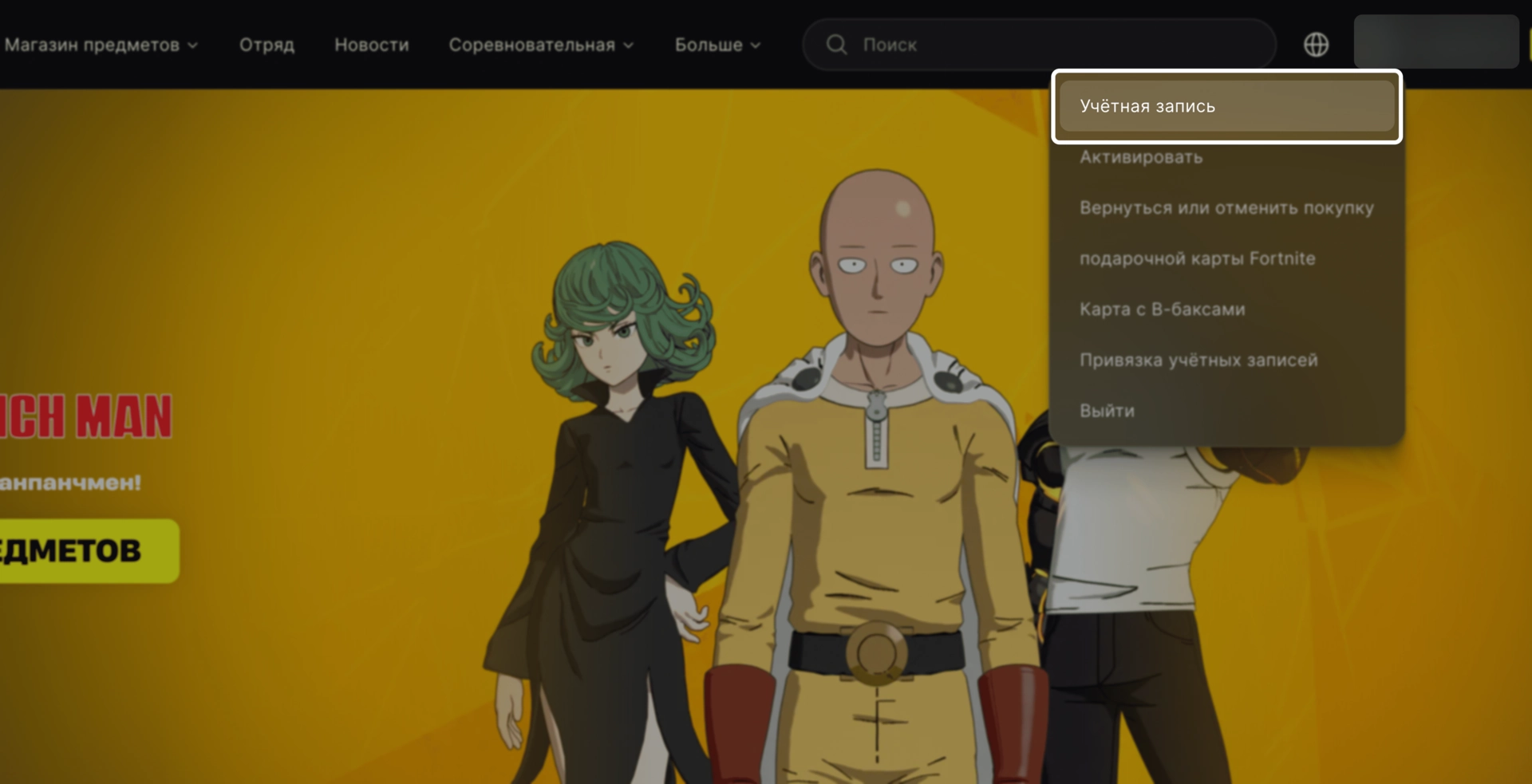Open подарочной карты Fortnite menu entry

pyautogui.click(x=1197, y=258)
